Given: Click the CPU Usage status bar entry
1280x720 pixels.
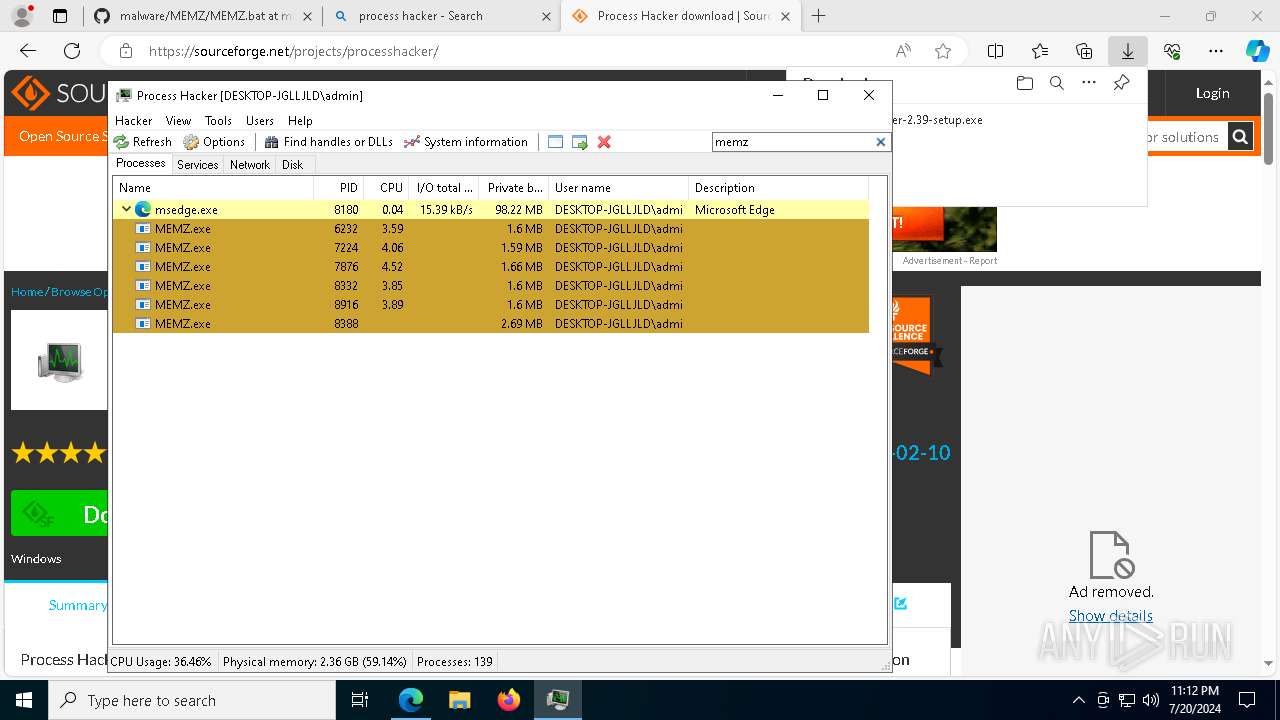Looking at the screenshot, I should click(x=161, y=662).
